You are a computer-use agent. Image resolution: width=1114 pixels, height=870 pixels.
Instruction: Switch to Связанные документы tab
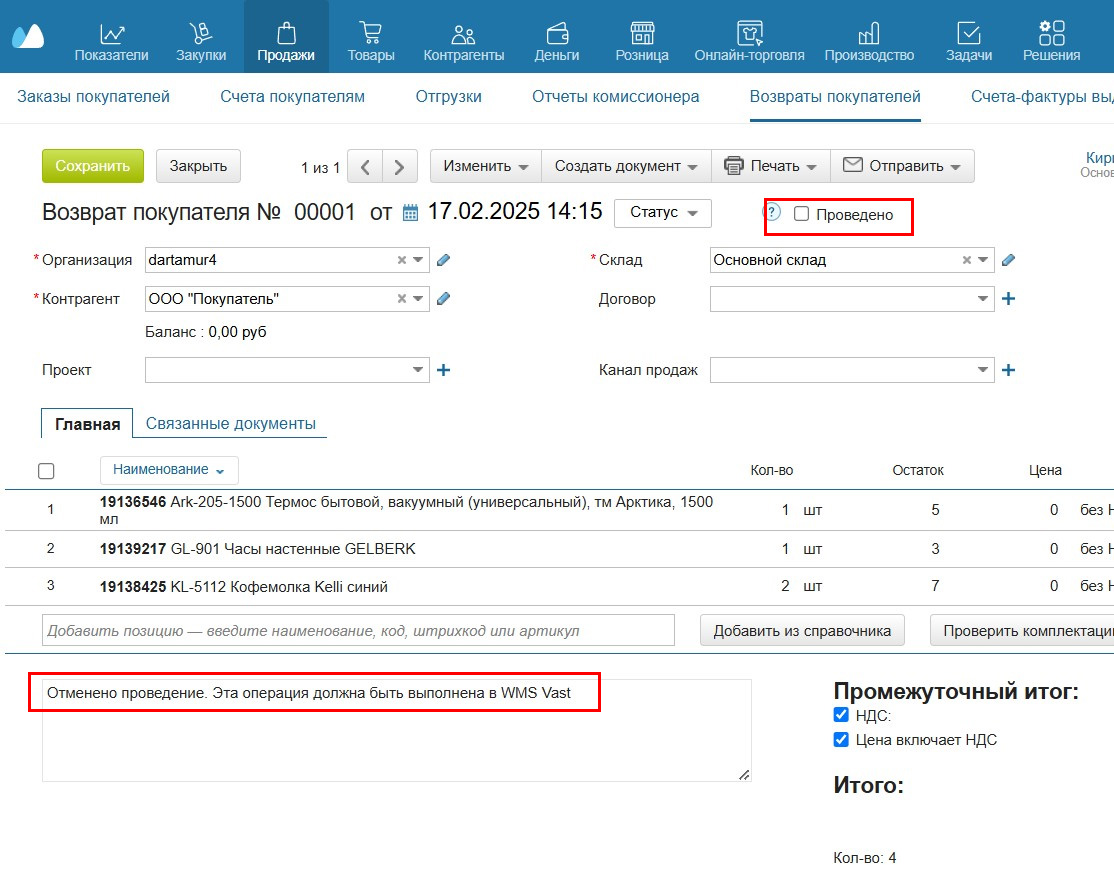point(230,424)
